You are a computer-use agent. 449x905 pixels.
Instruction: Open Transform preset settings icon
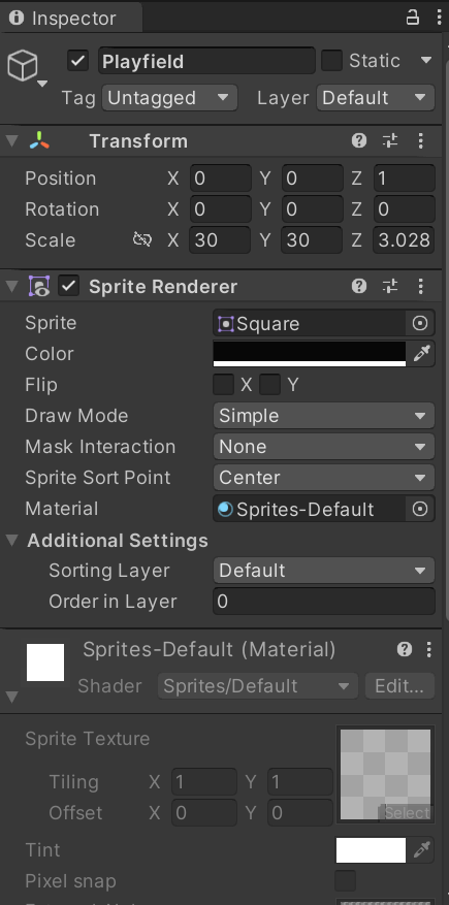[x=391, y=141]
